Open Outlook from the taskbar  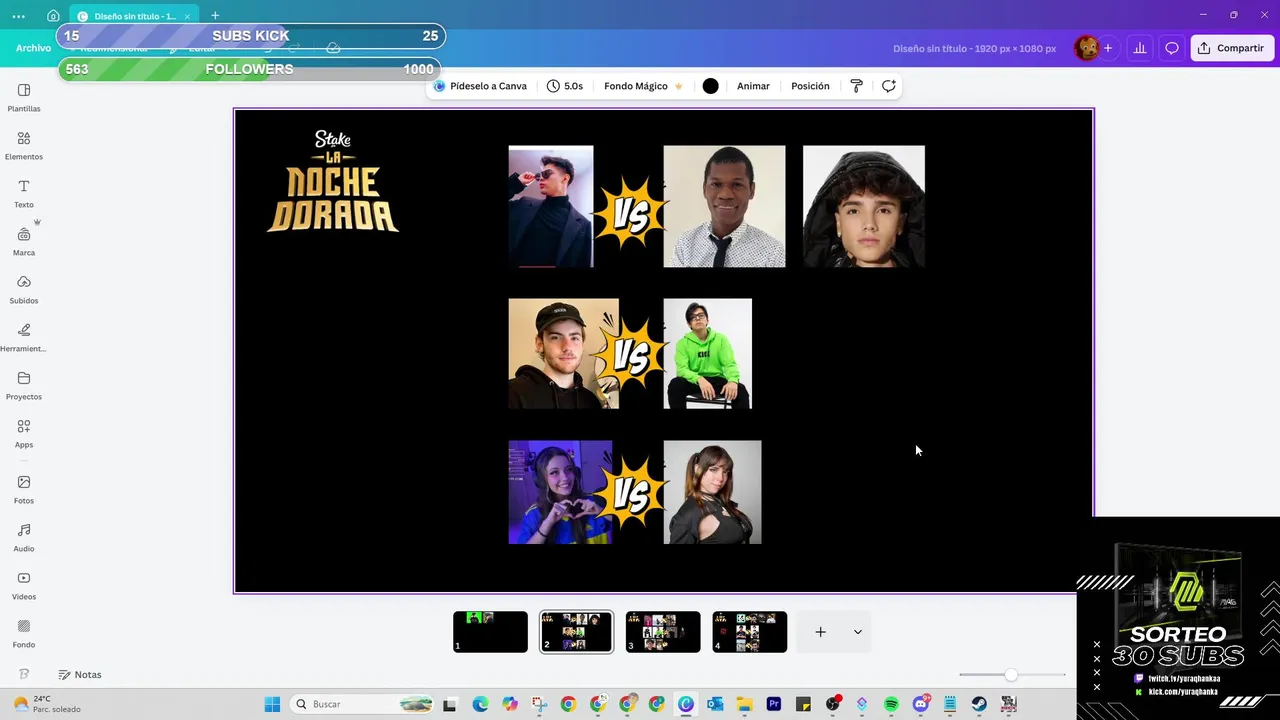tap(715, 704)
